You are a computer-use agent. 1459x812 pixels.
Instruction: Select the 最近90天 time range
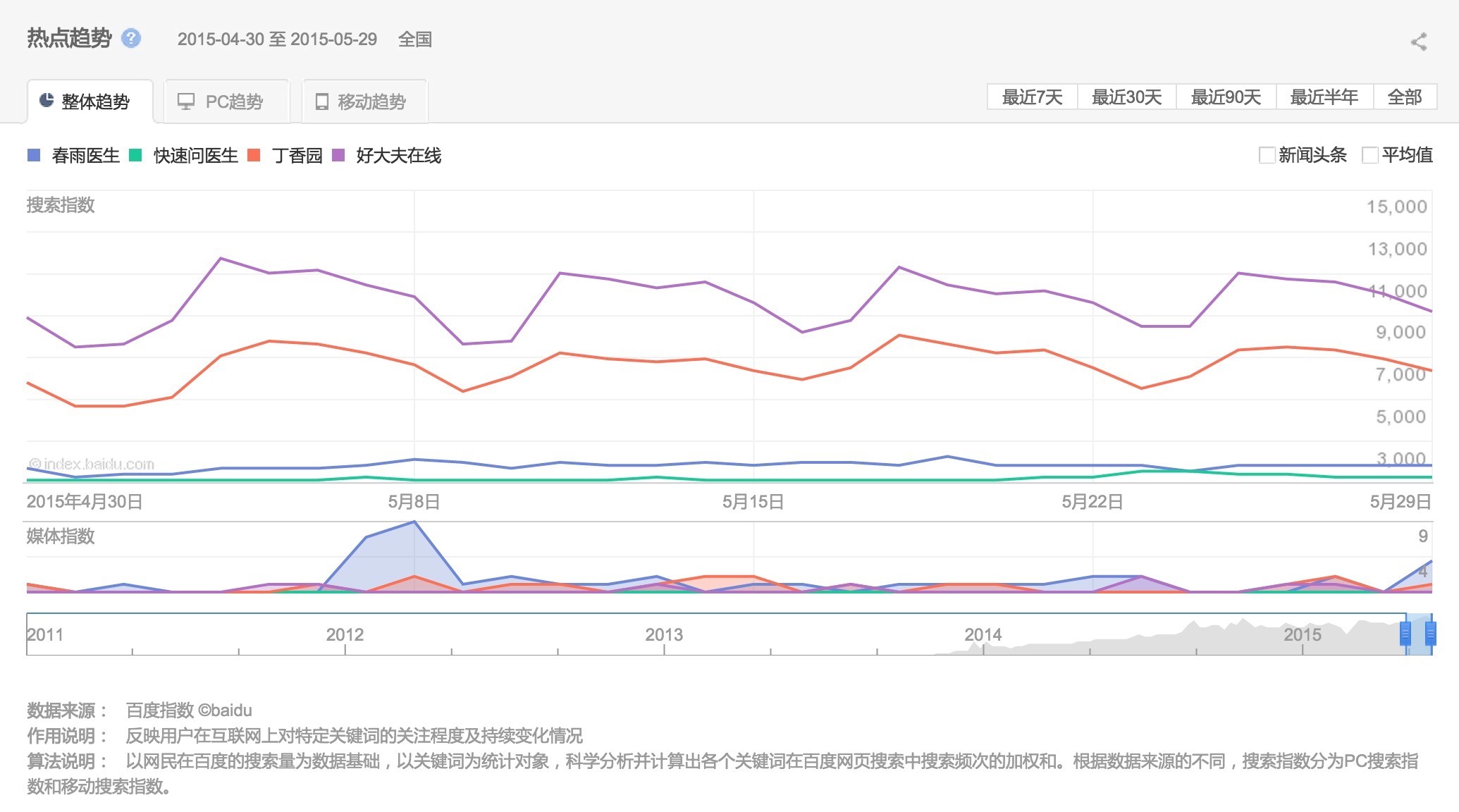click(1226, 97)
